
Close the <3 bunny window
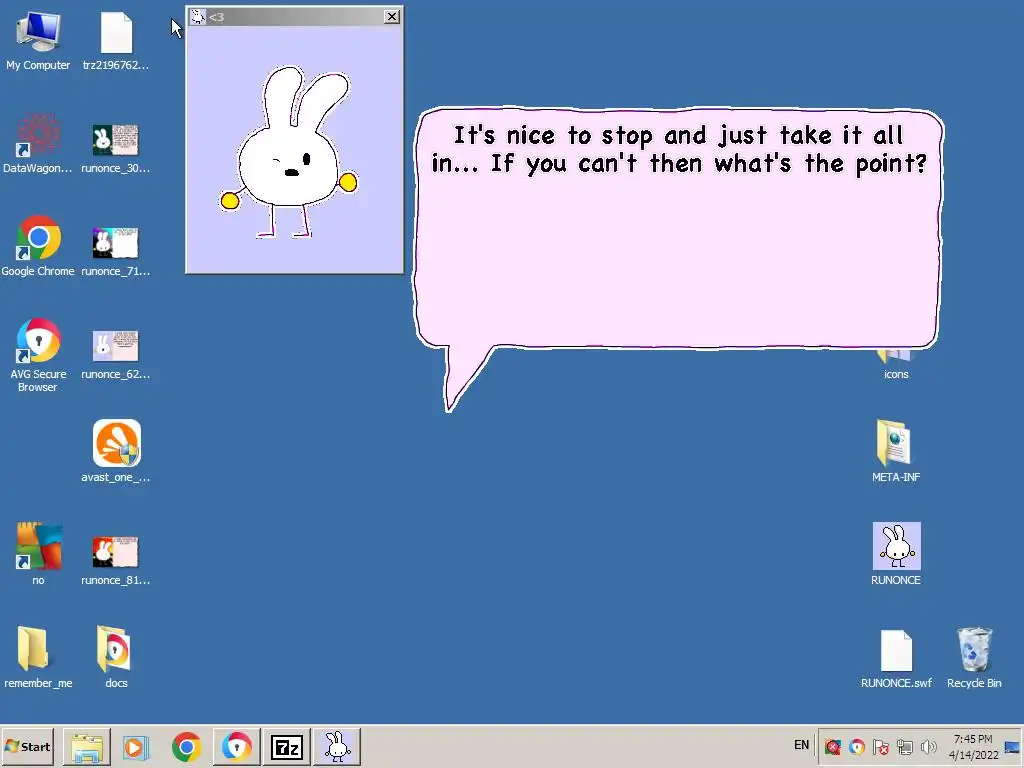pyautogui.click(x=392, y=17)
